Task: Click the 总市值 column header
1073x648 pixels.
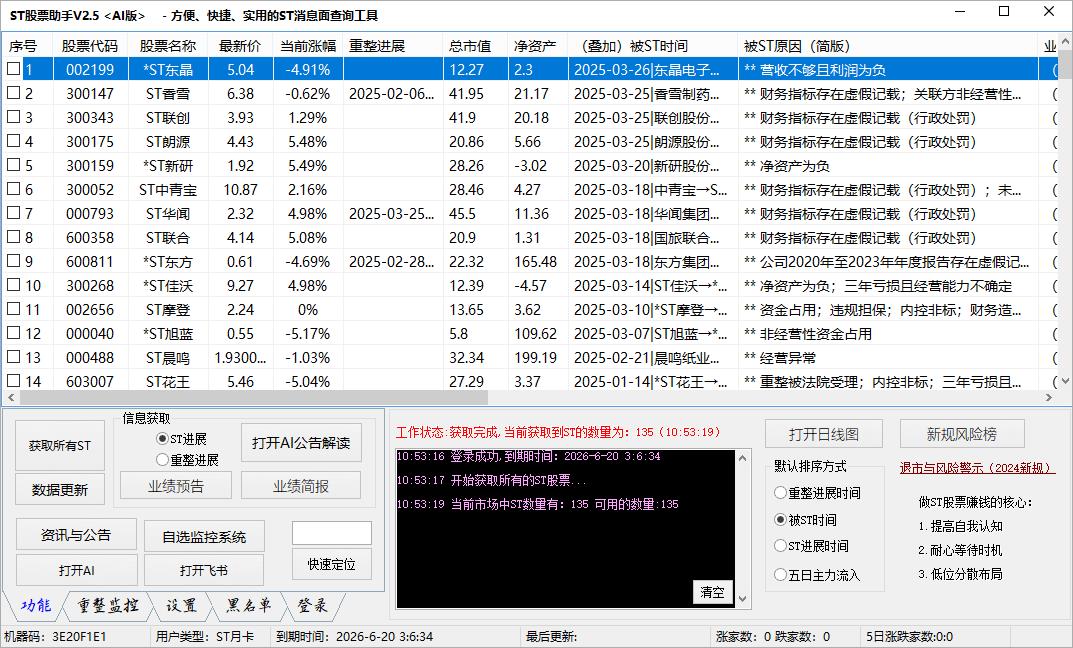Action: [x=475, y=46]
